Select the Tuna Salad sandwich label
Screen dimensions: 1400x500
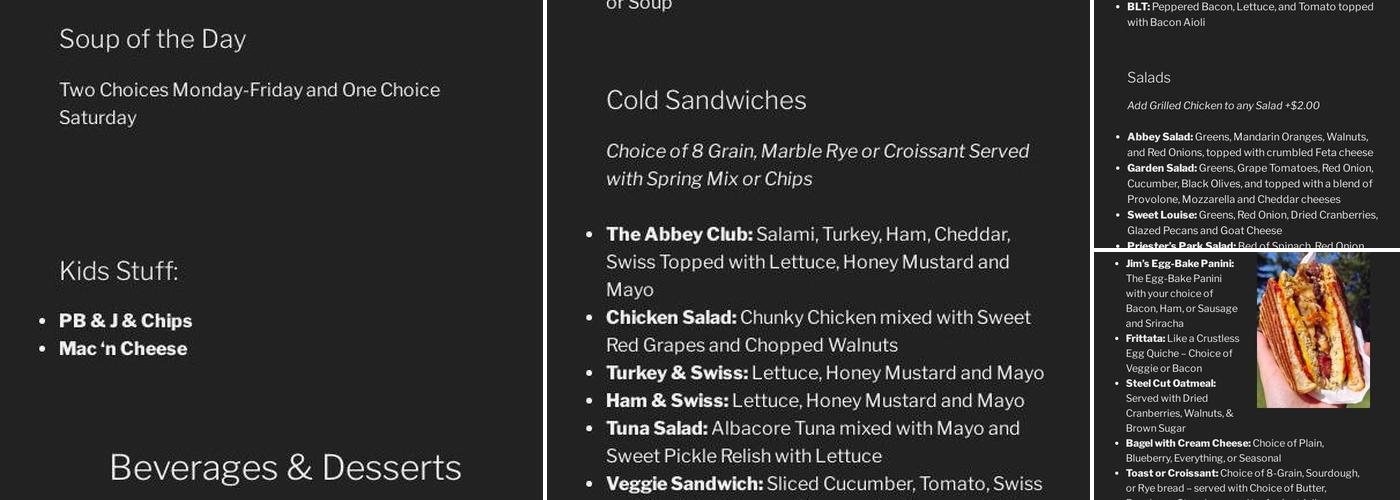click(657, 429)
